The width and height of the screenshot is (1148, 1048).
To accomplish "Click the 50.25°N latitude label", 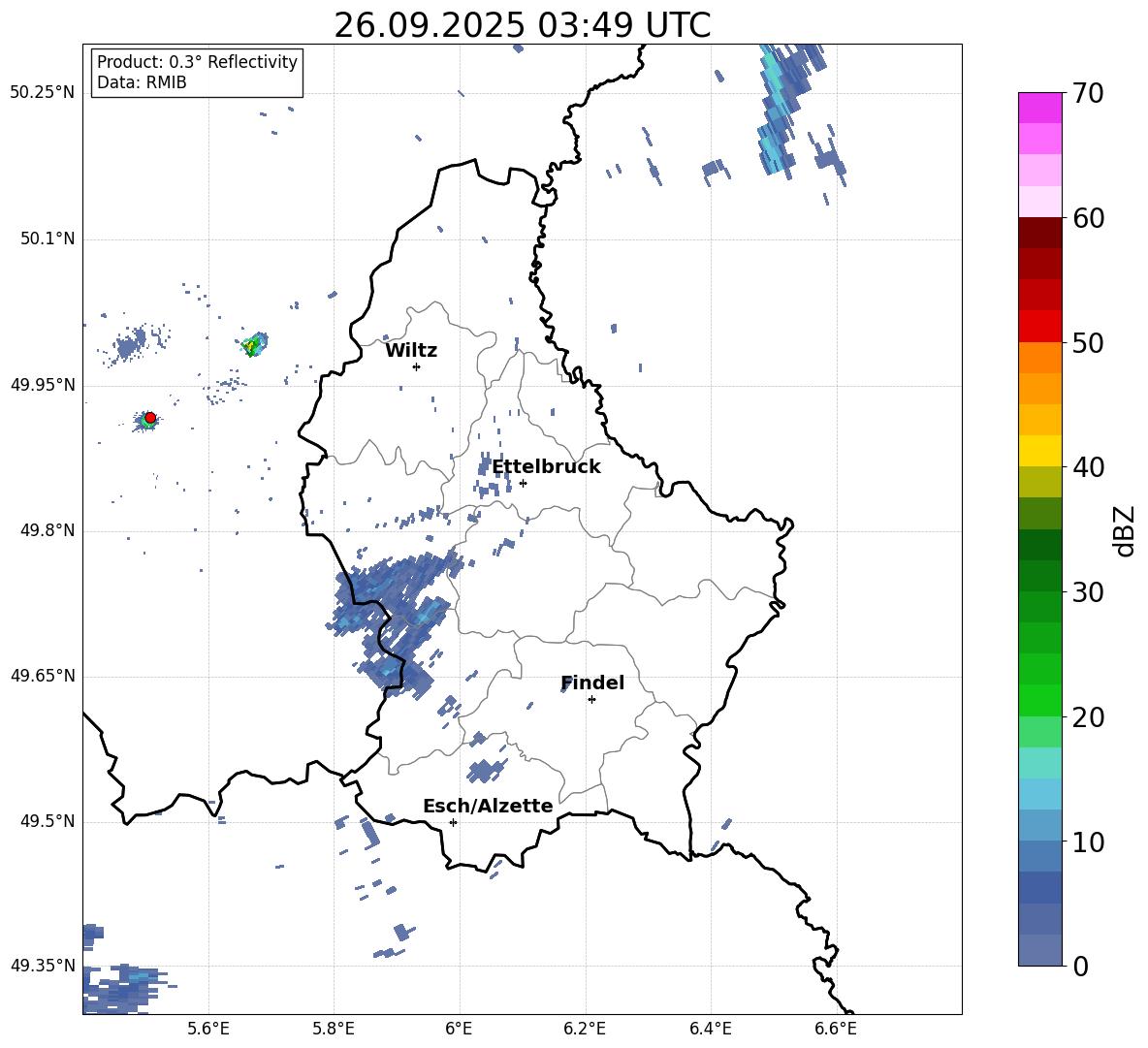I will pos(43,93).
